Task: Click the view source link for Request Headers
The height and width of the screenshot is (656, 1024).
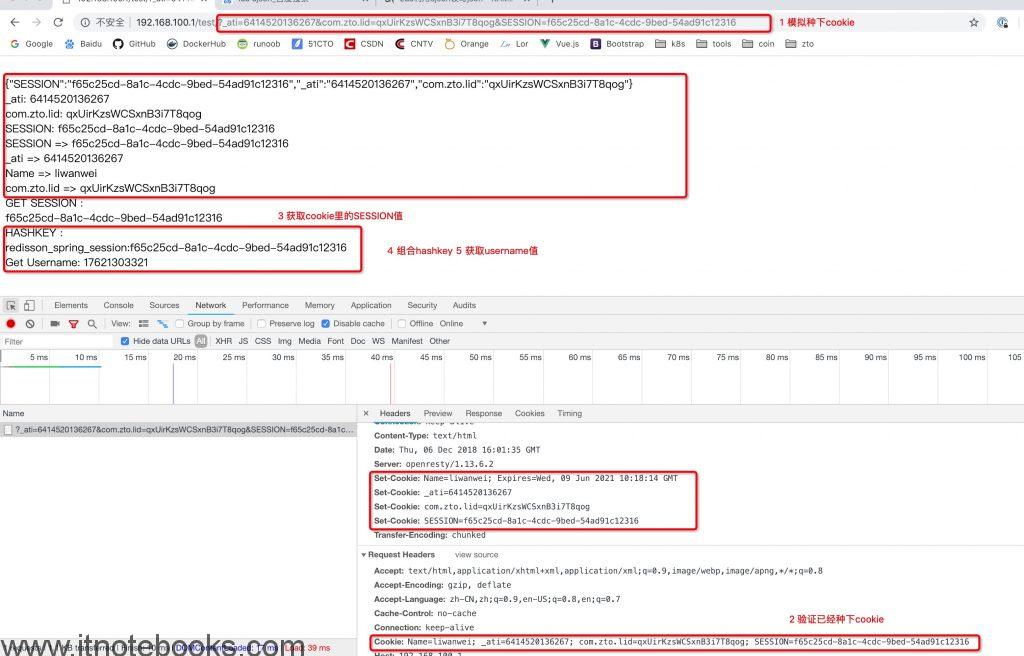Action: [x=476, y=555]
